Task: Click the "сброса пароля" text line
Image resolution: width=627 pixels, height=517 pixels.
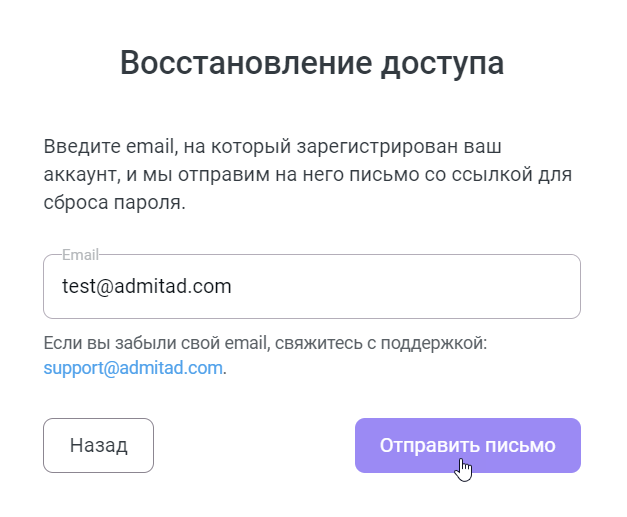Action: point(116,204)
